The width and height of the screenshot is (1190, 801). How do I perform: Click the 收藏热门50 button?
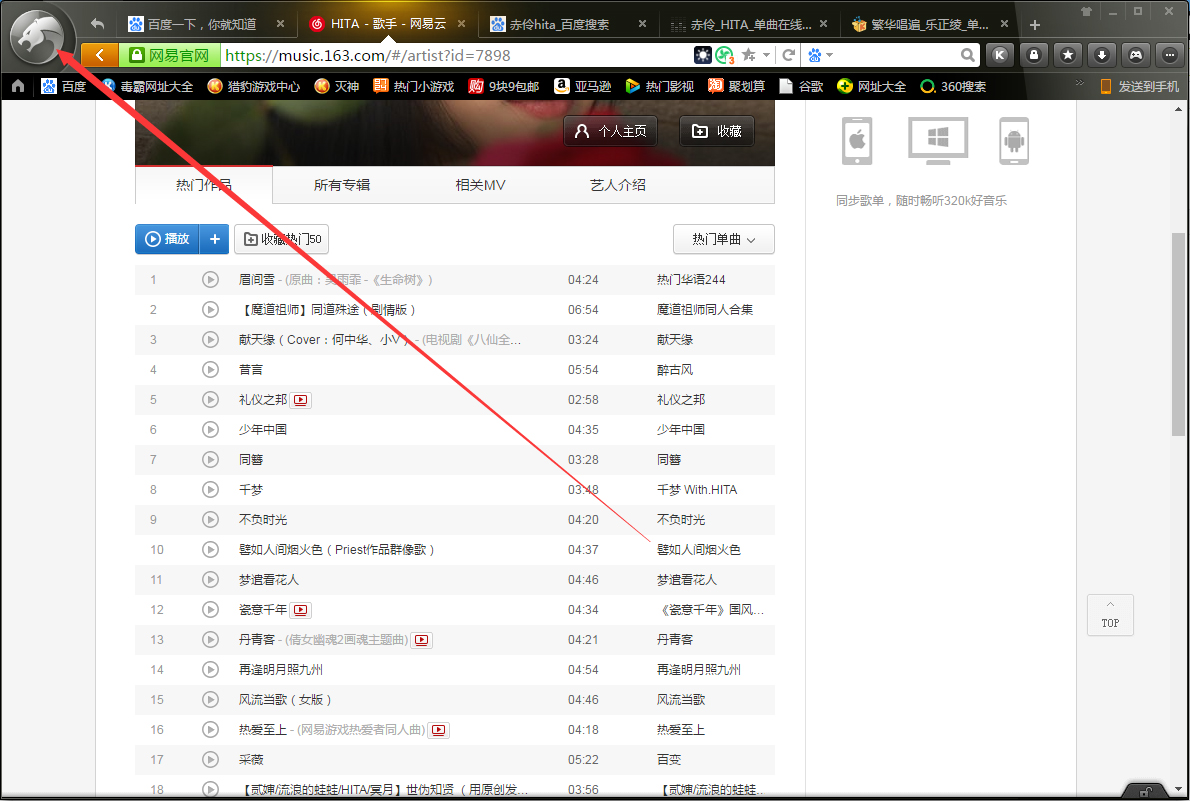[x=281, y=239]
